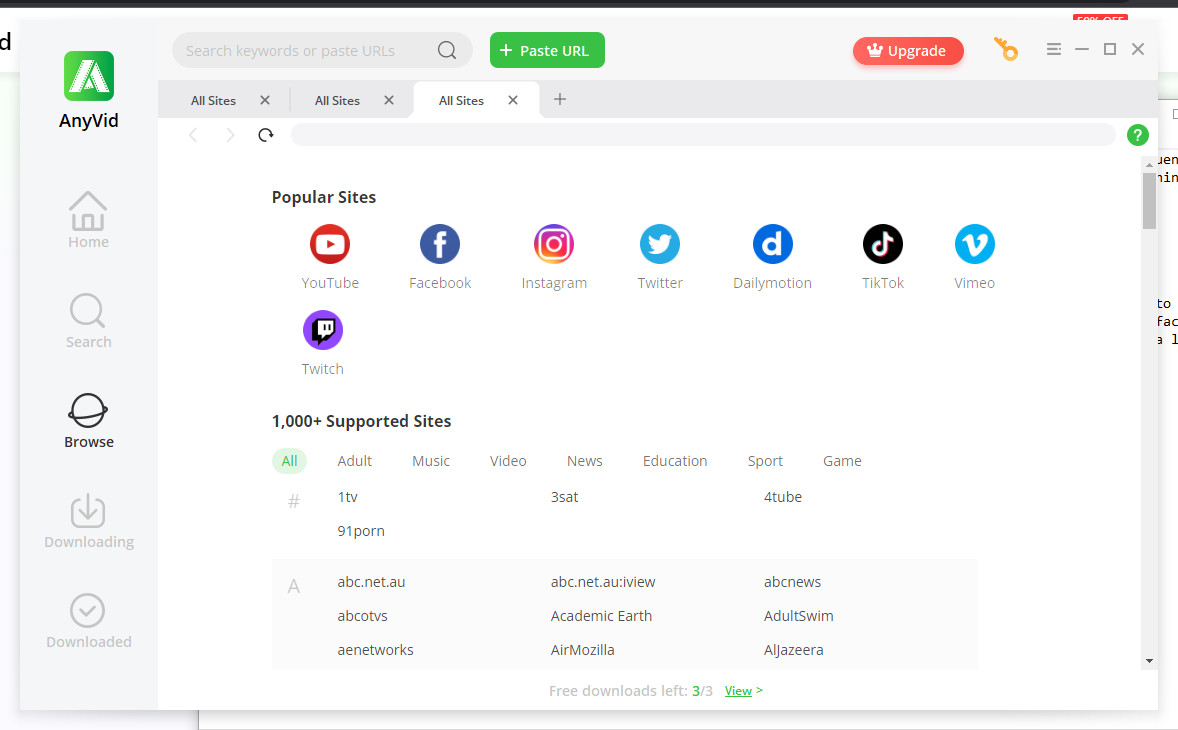
Task: Click the scrollbar down arrow
Action: tap(1149, 662)
